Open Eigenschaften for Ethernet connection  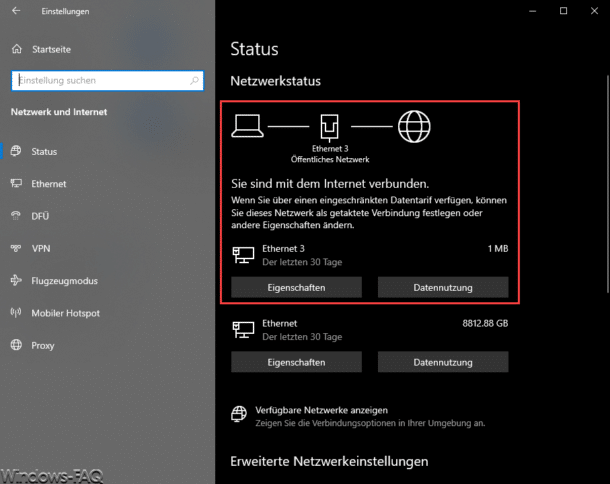pos(296,362)
